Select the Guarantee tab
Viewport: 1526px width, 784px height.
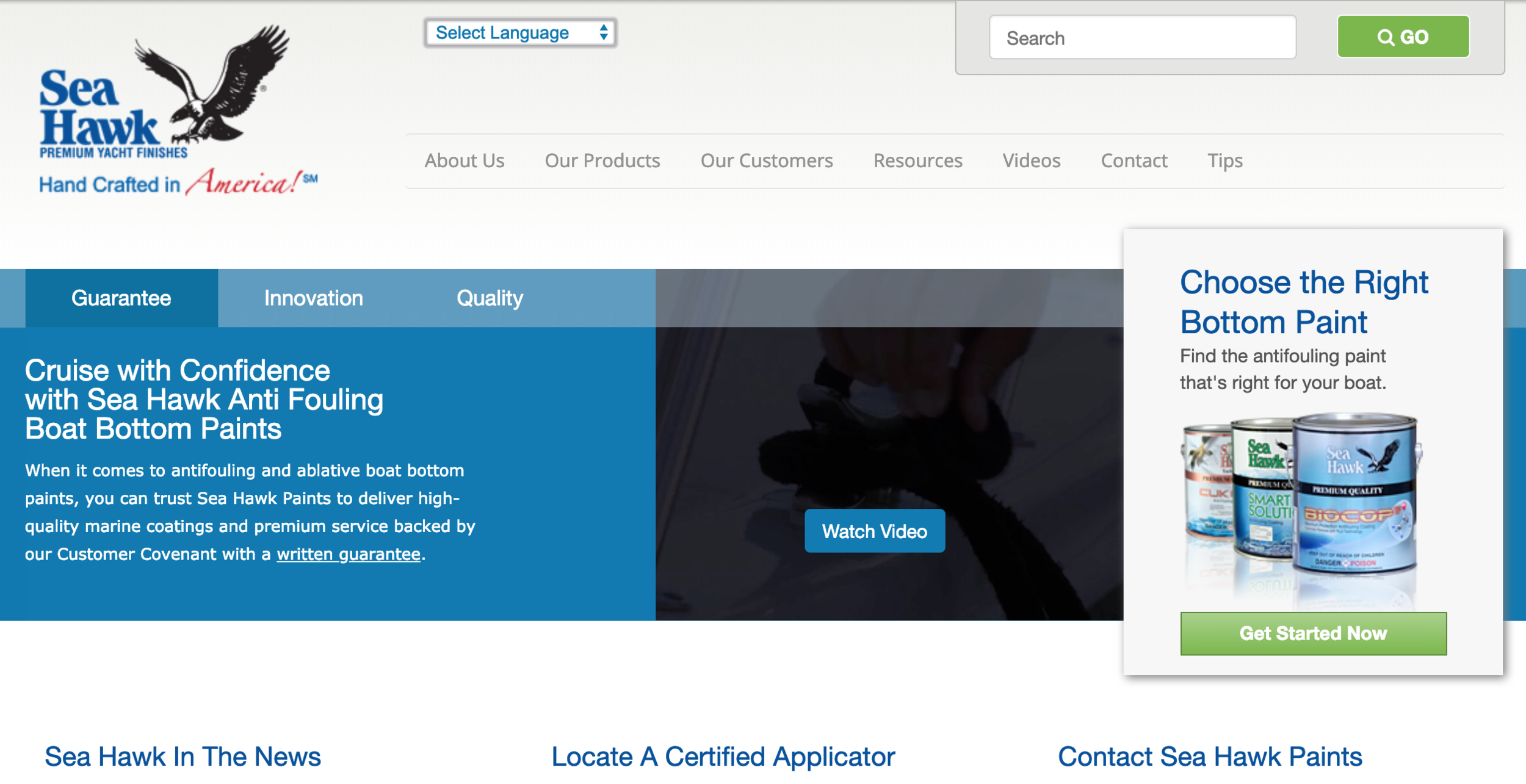[121, 298]
